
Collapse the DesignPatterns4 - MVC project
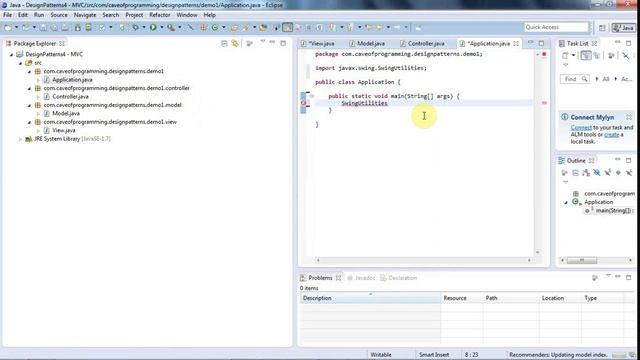(11, 54)
